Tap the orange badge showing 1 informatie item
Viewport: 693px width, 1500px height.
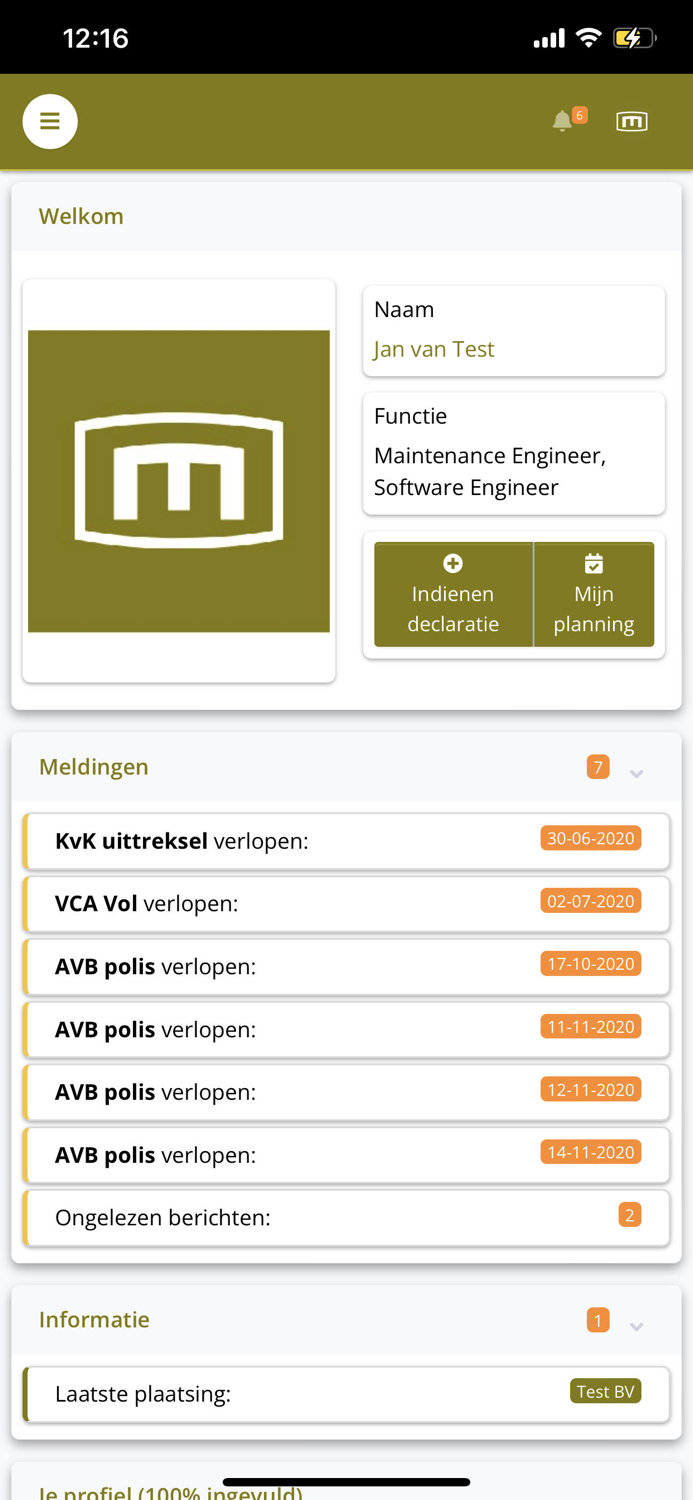coord(598,1319)
